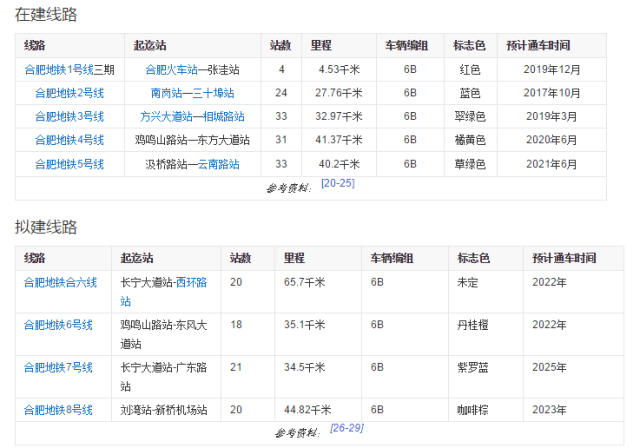640x448 pixels.
Task: Select the 翠绿色 color cell
Action: [x=470, y=117]
